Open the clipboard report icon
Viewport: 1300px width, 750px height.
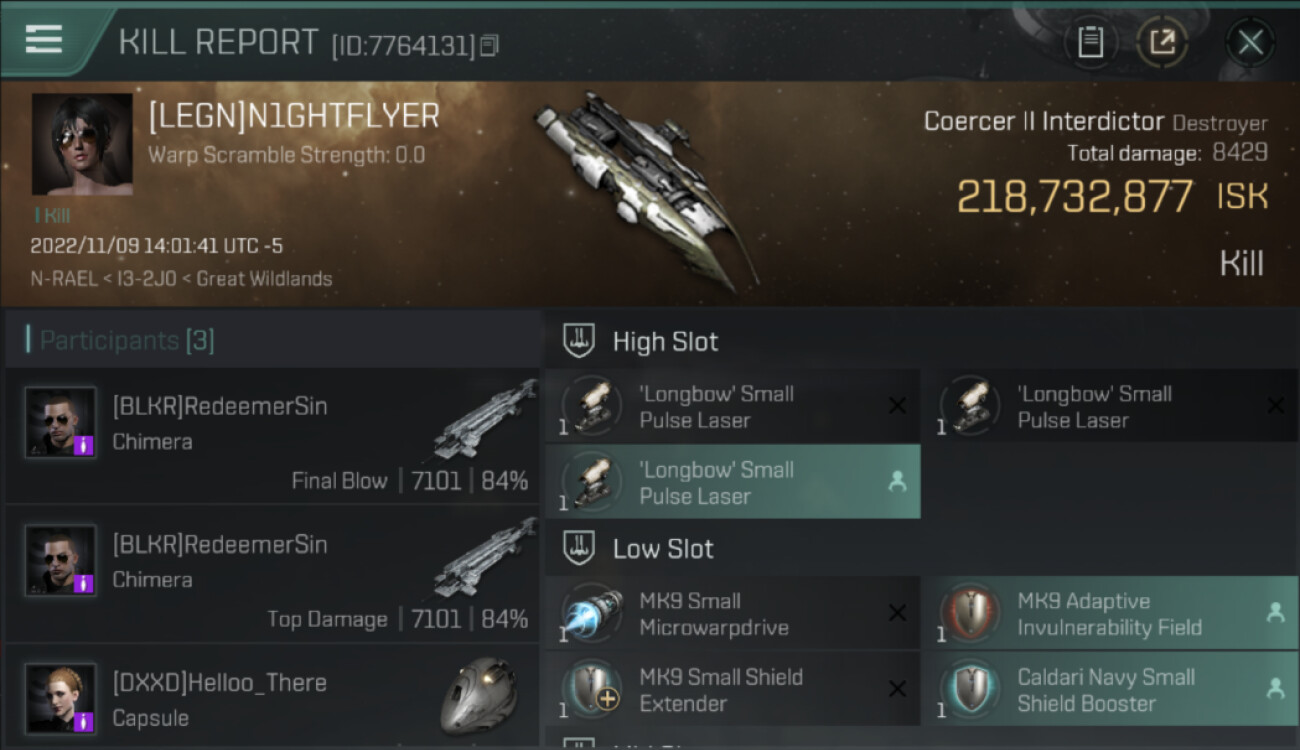1090,42
